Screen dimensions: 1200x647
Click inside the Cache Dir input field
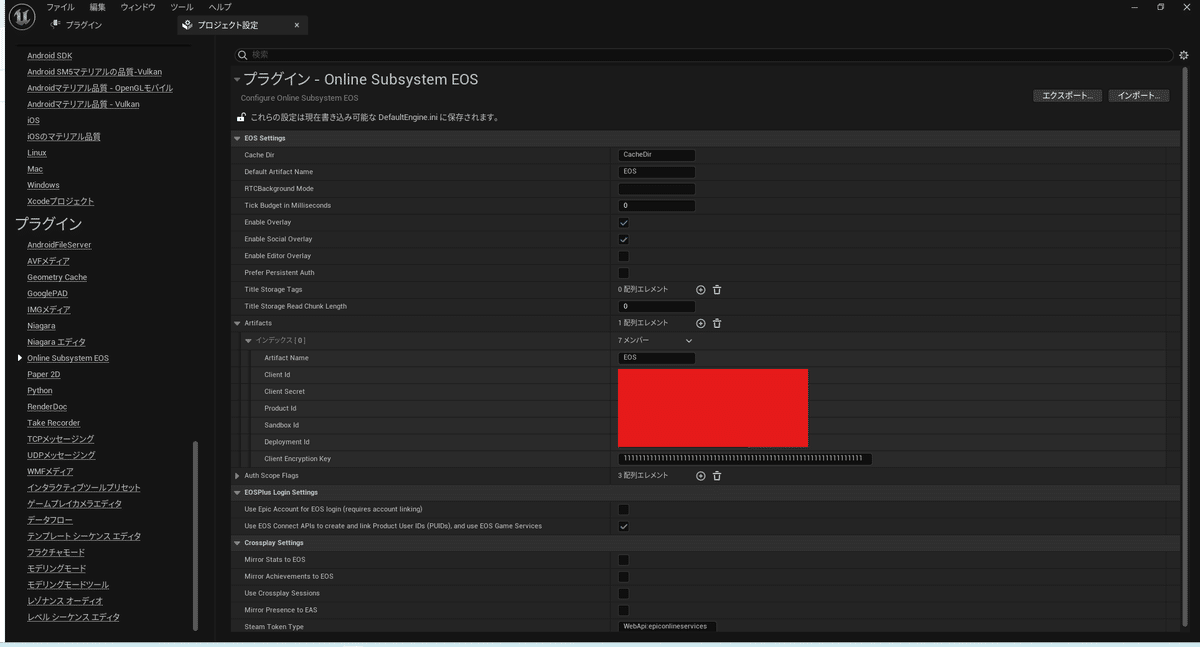click(x=656, y=155)
